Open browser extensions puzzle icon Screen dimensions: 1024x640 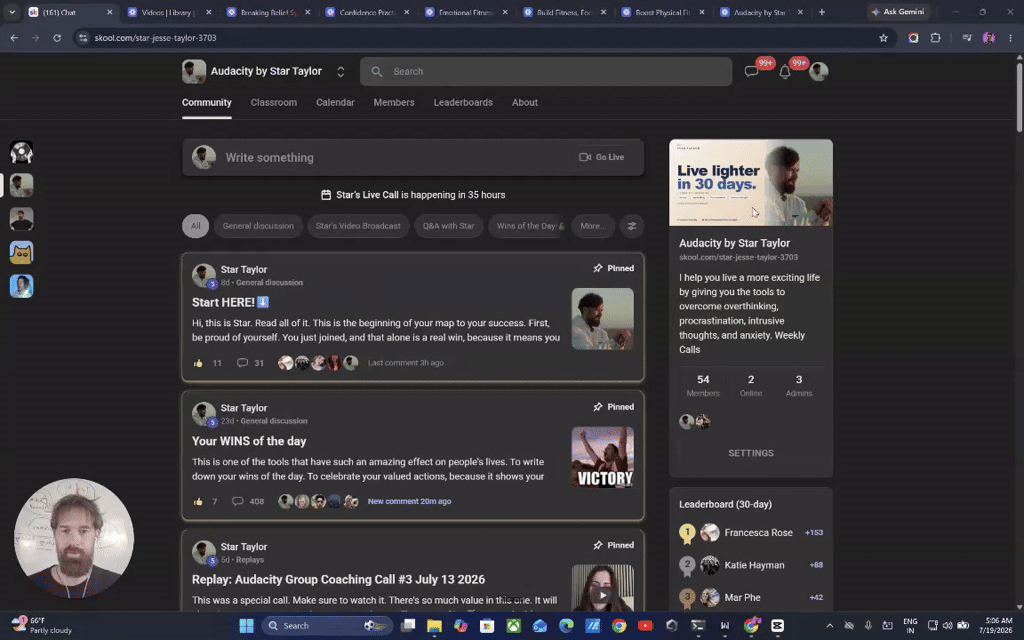click(935, 38)
